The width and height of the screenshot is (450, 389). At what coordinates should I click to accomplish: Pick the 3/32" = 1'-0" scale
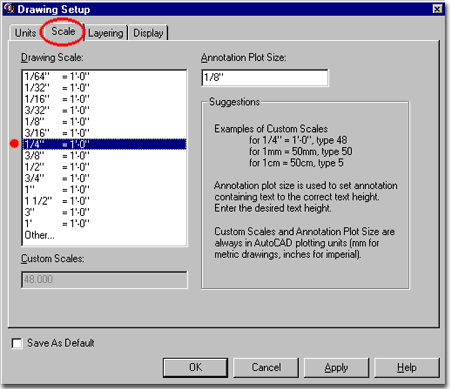104,111
